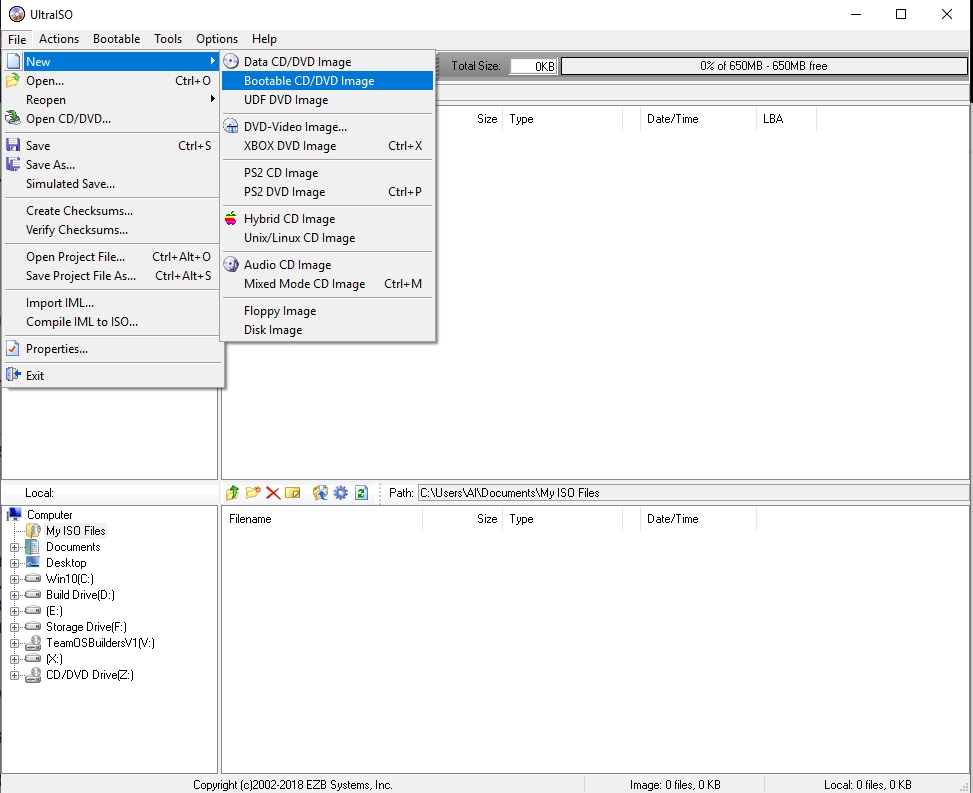Open the Actions menu
Image resolution: width=973 pixels, height=793 pixels.
point(59,38)
